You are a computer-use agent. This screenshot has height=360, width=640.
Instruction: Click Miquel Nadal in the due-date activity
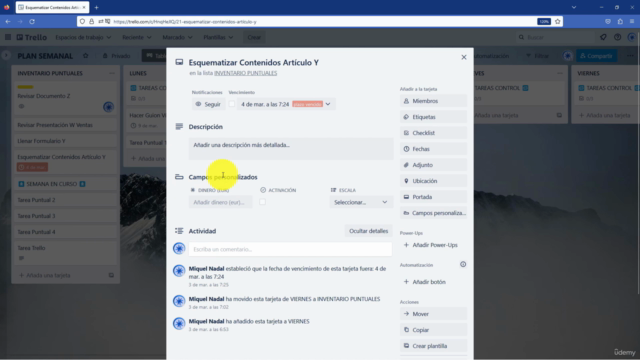pyautogui.click(x=206, y=269)
